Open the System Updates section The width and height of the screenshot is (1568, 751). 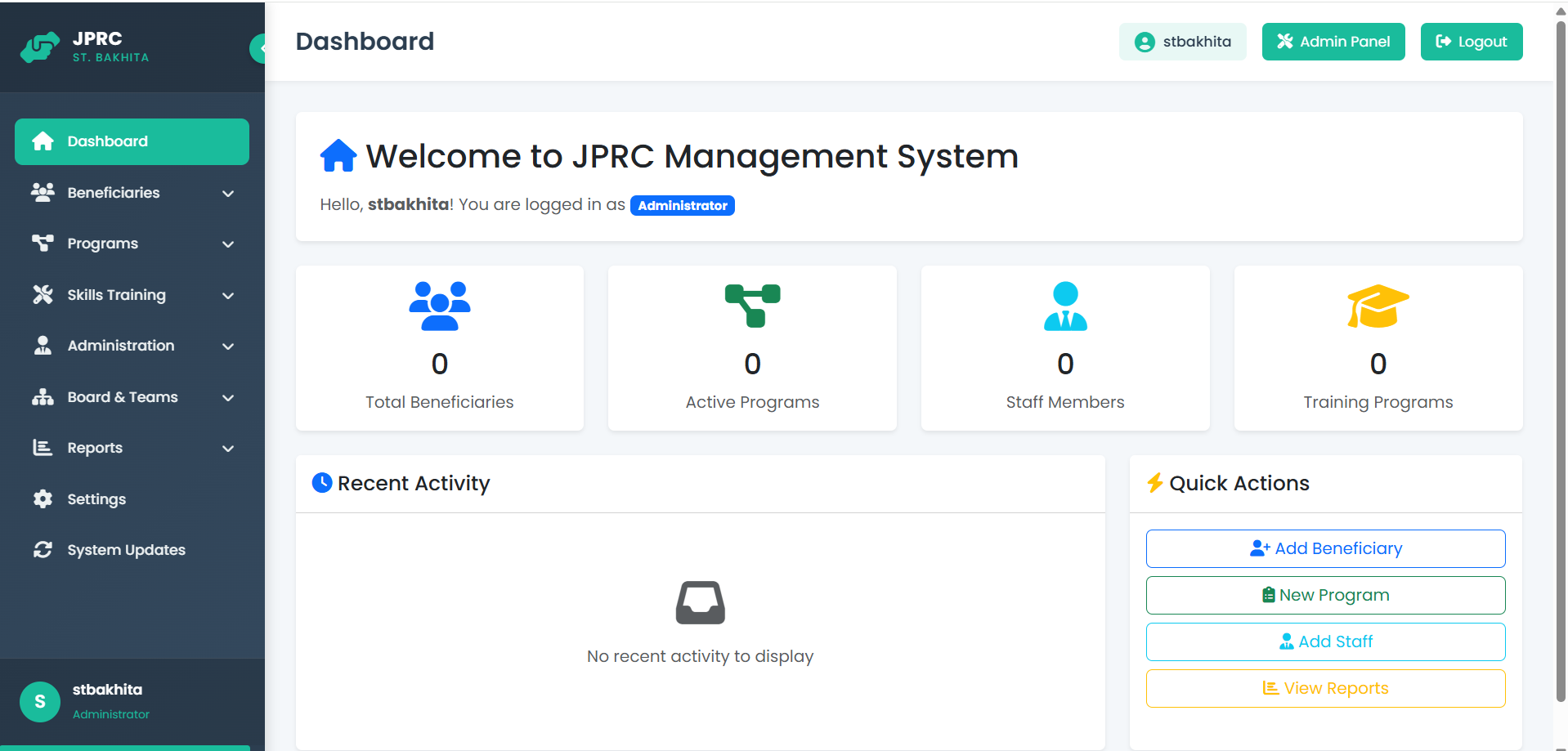(x=126, y=549)
